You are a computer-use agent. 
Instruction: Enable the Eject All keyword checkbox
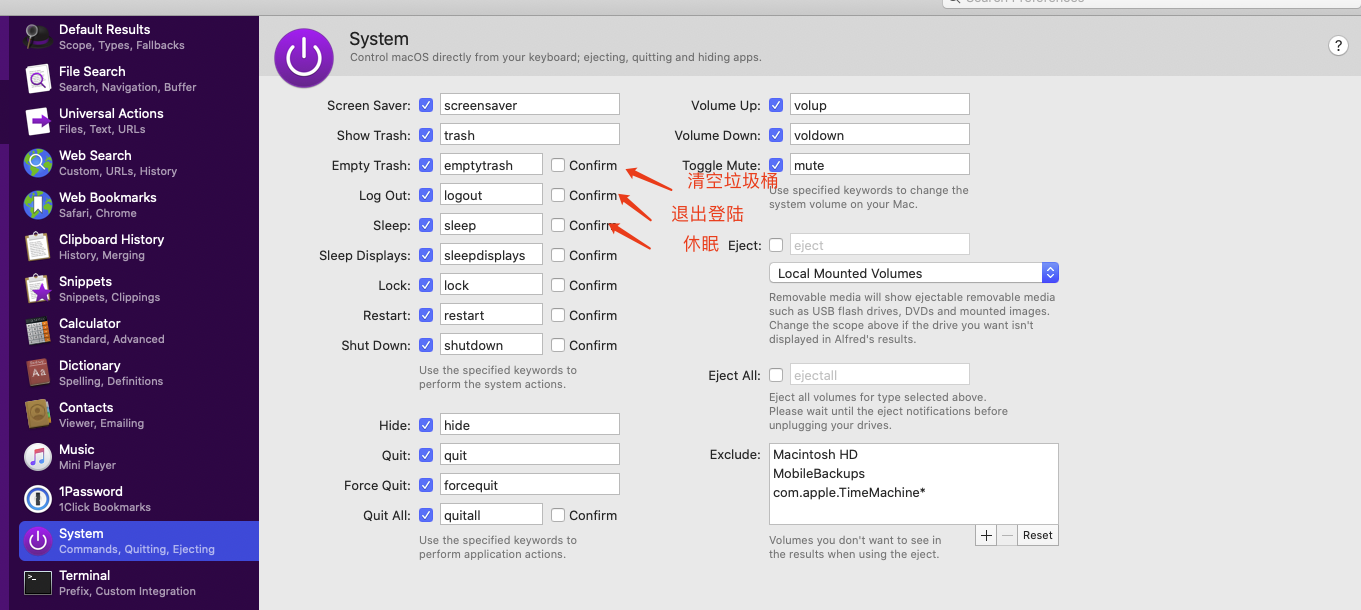(x=776, y=375)
